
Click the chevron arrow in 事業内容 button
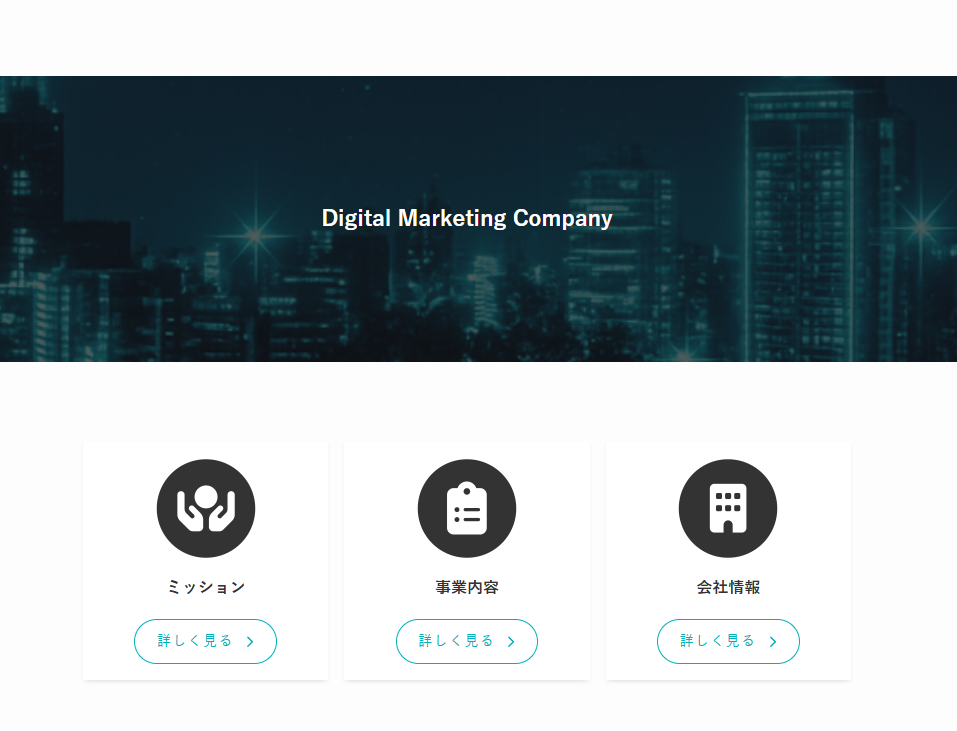[511, 641]
